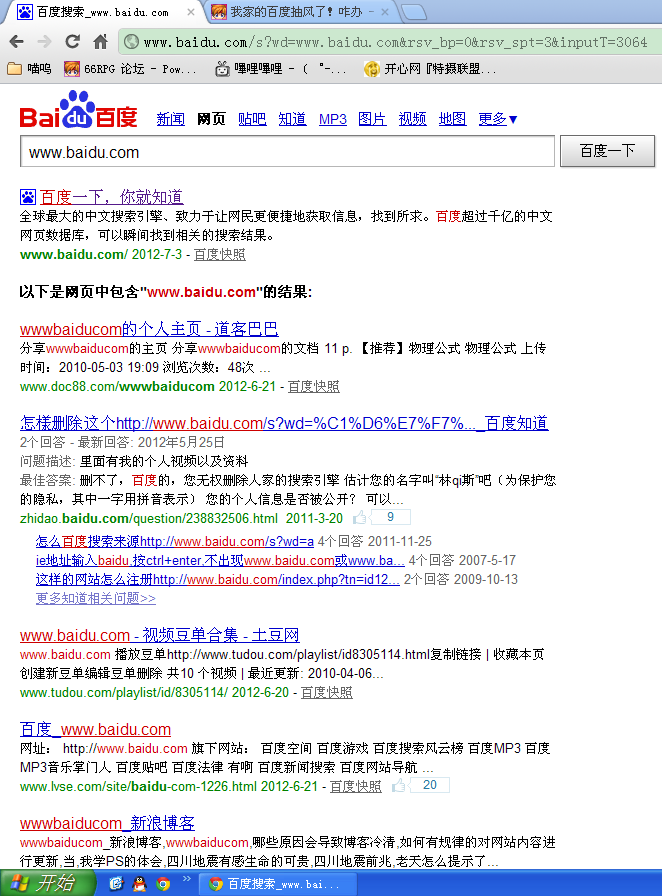Click the 百度一下 search button

click(x=607, y=151)
